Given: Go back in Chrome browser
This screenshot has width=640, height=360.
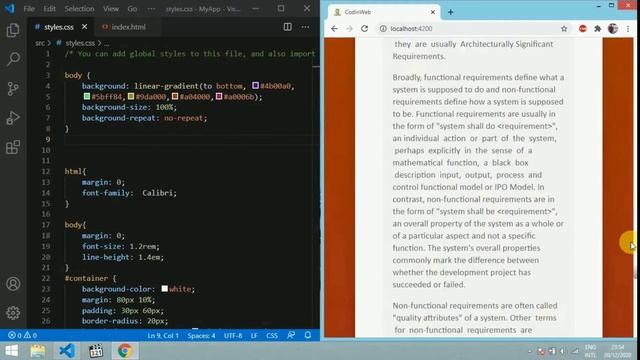Looking at the screenshot, I should click(334, 29).
